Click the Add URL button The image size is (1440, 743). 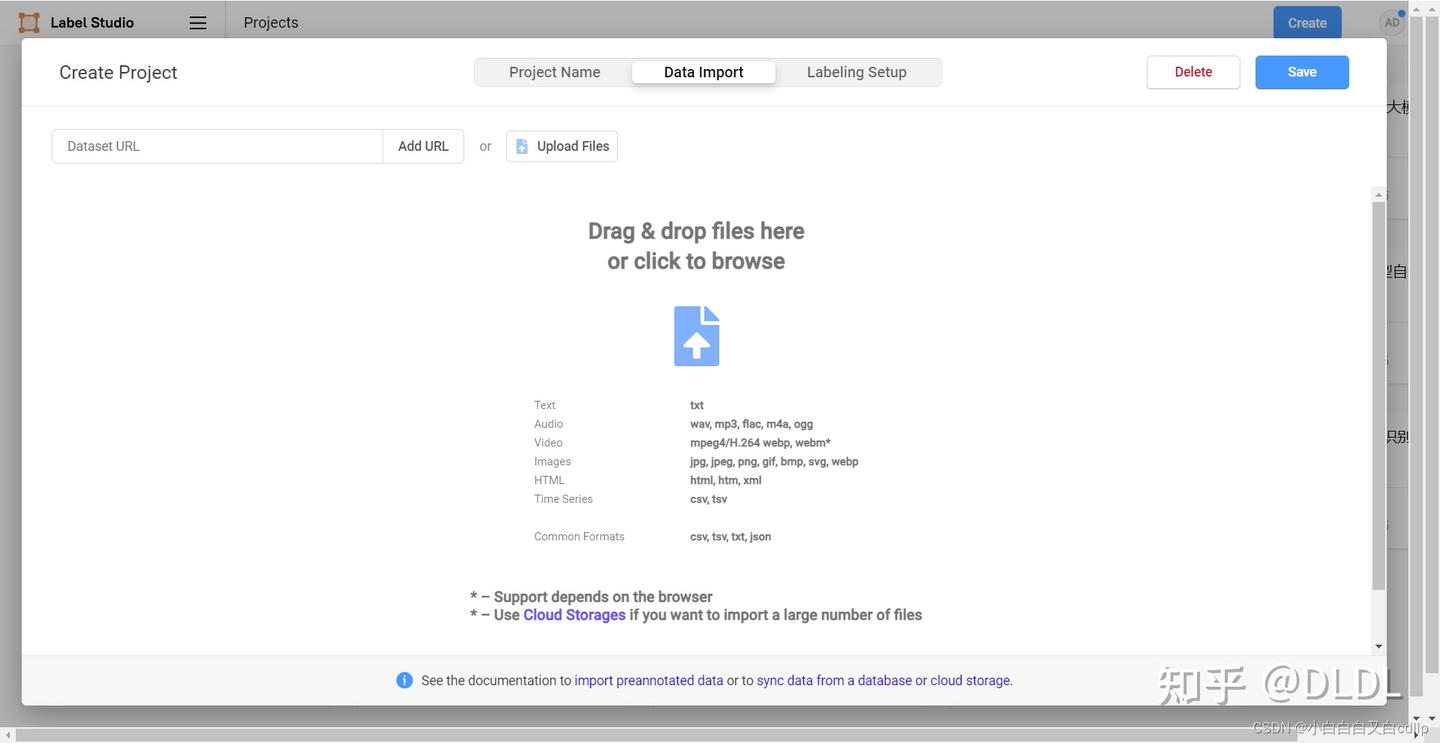423,146
